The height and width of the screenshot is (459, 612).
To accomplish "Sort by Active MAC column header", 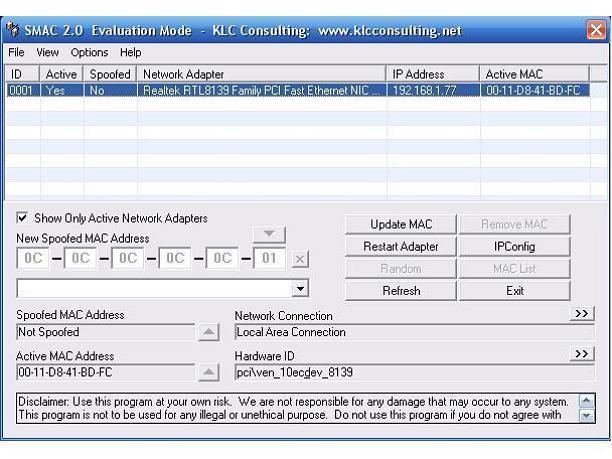I will coord(534,74).
